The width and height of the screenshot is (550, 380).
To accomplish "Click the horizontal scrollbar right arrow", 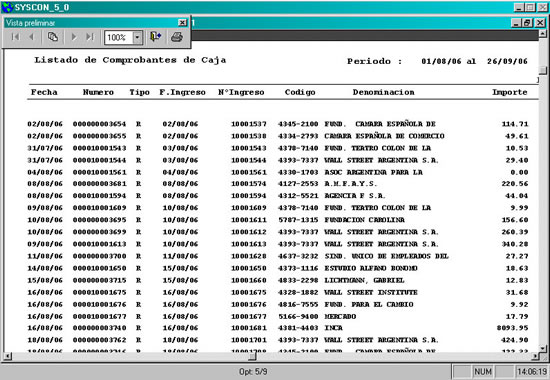I will 535,356.
